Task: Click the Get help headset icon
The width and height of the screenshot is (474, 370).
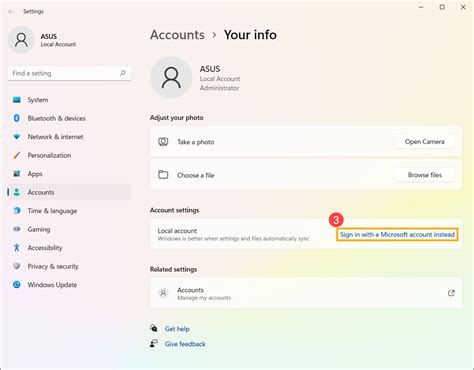Action: click(154, 328)
